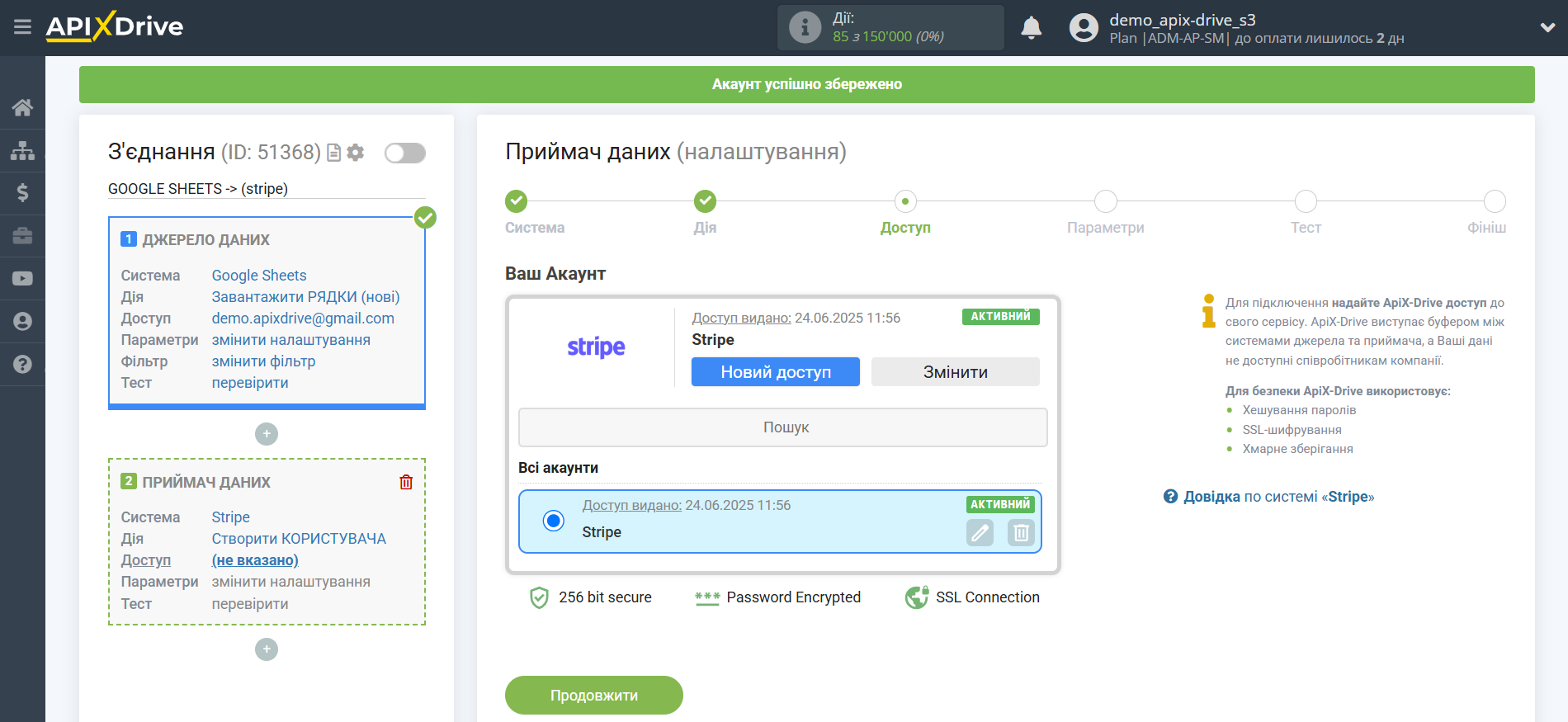Delete the data receiver block
Viewport: 1568px width, 722px height.
(x=406, y=482)
